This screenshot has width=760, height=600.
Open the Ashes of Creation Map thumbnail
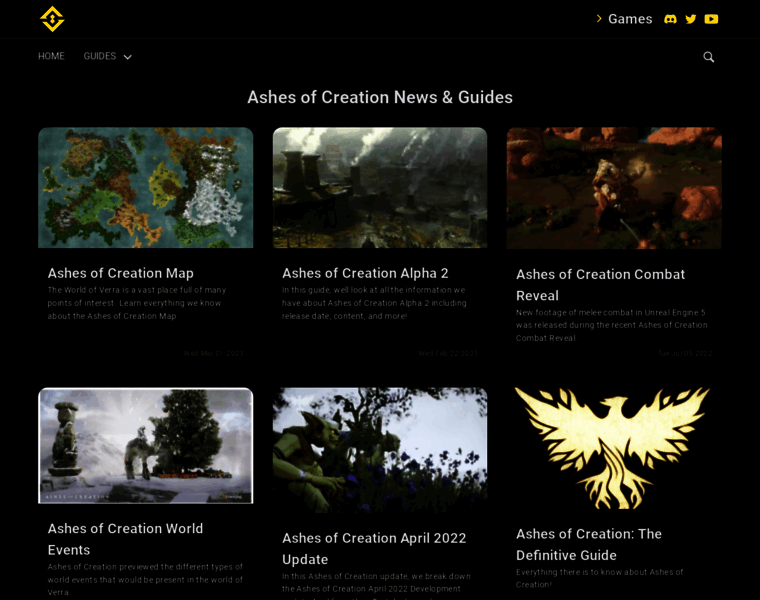(x=145, y=188)
